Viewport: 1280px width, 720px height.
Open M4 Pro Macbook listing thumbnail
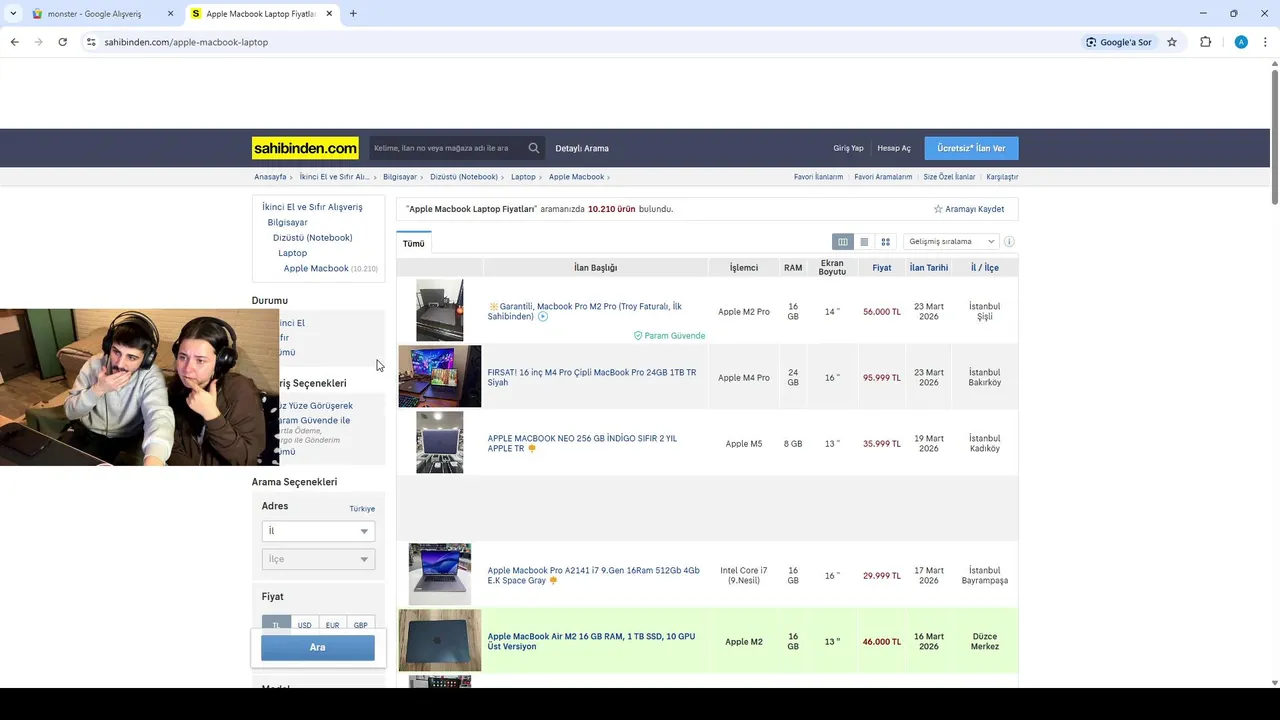[440, 377]
